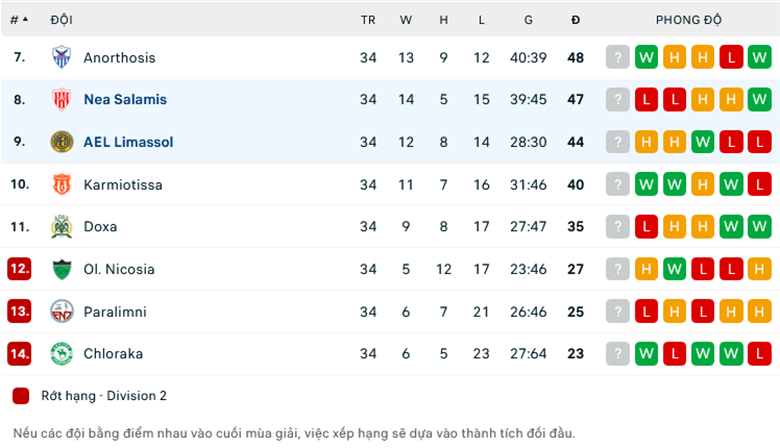Click the Chloraka club logo
780x448 pixels.
(x=62, y=353)
